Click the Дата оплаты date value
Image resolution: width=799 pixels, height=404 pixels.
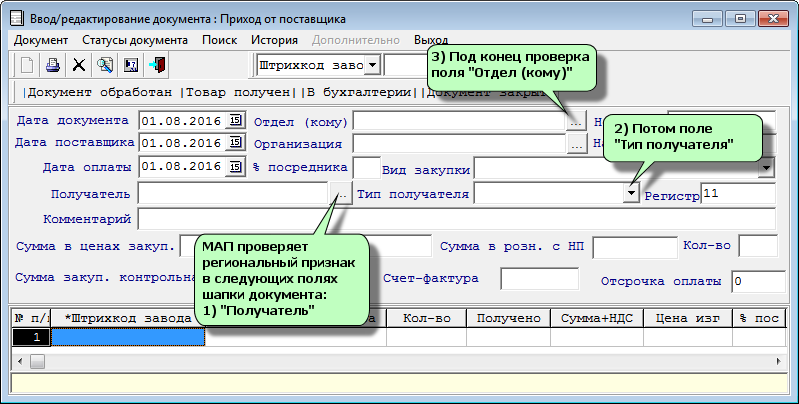coord(181,167)
